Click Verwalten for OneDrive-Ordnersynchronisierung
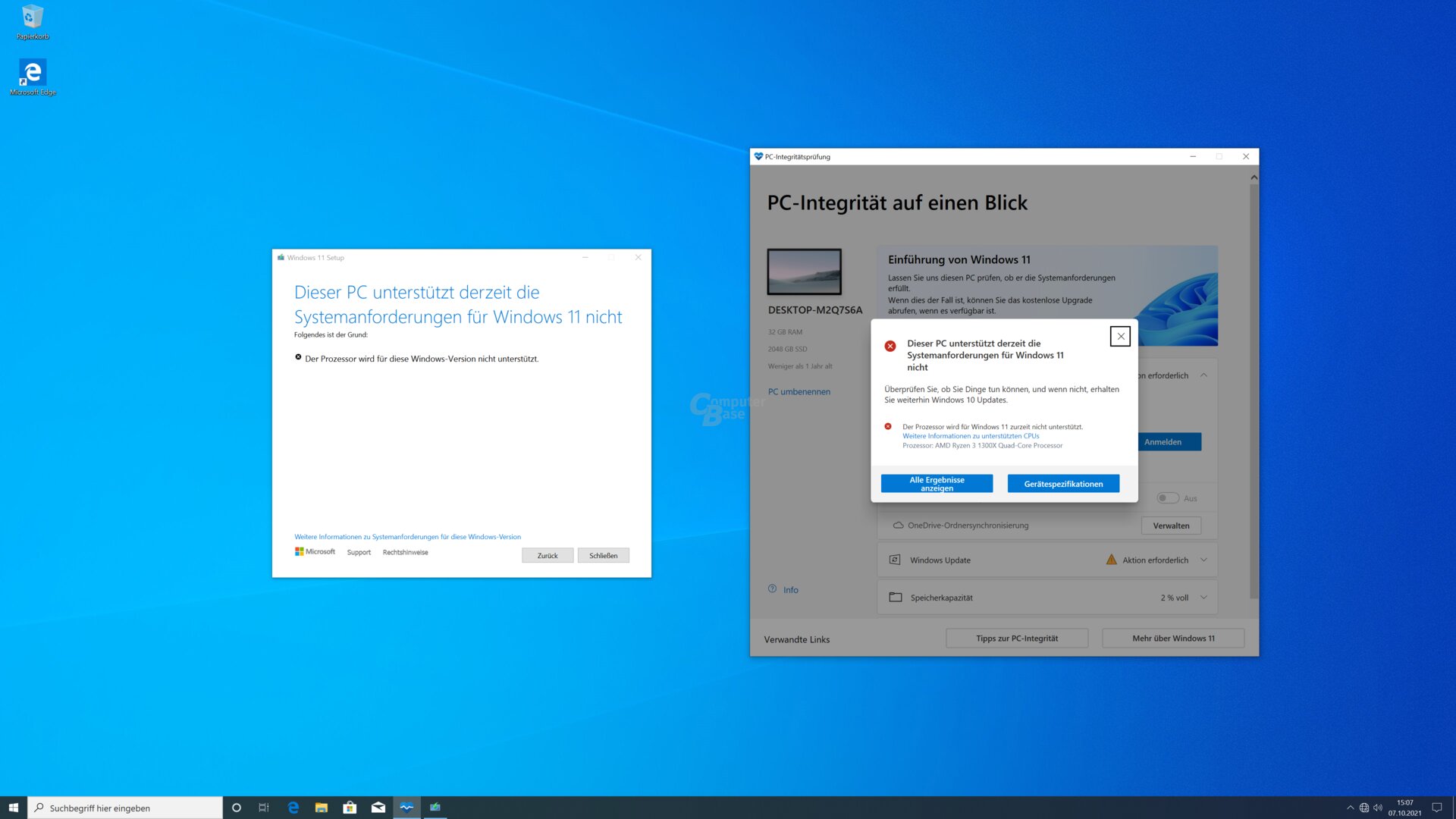 (x=1171, y=526)
